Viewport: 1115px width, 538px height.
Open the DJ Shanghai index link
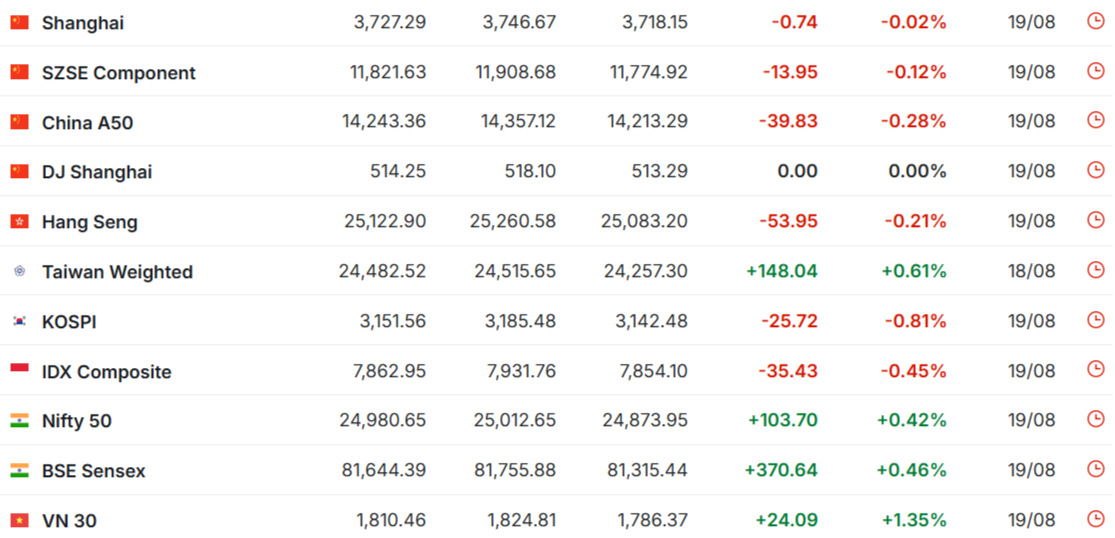click(x=97, y=172)
